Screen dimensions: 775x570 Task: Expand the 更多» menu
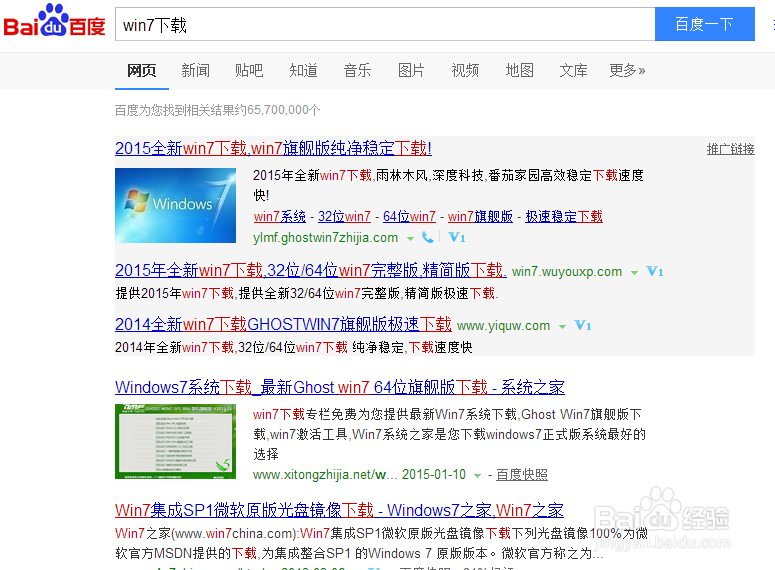pos(627,71)
